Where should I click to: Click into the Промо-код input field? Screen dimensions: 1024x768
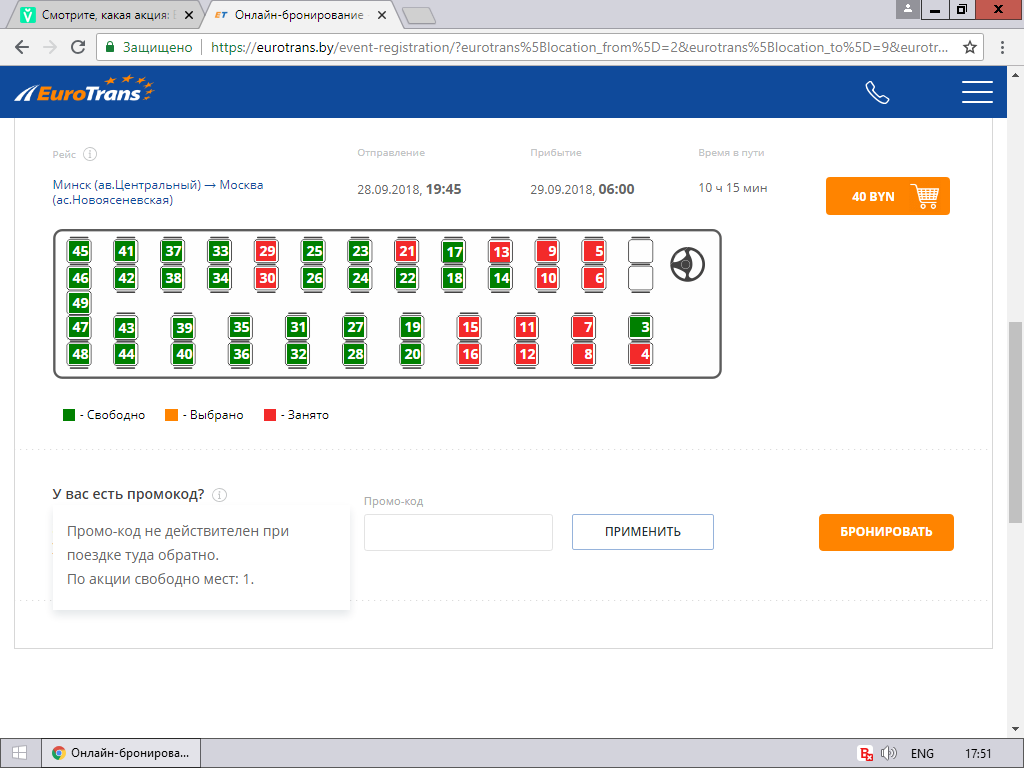tap(458, 532)
